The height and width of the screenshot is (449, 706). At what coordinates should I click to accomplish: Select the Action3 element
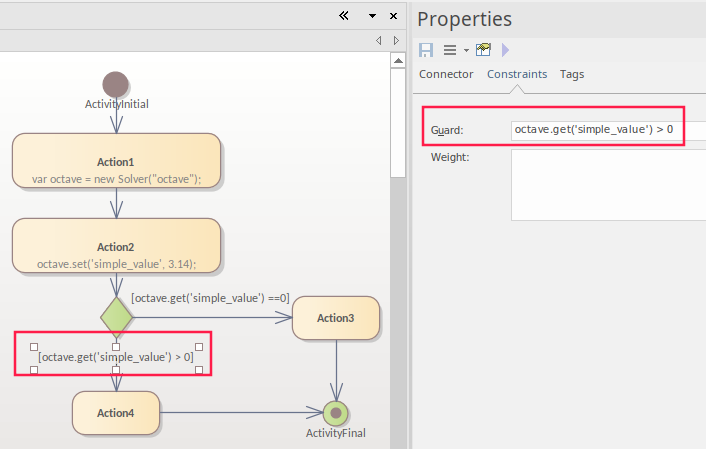click(336, 318)
